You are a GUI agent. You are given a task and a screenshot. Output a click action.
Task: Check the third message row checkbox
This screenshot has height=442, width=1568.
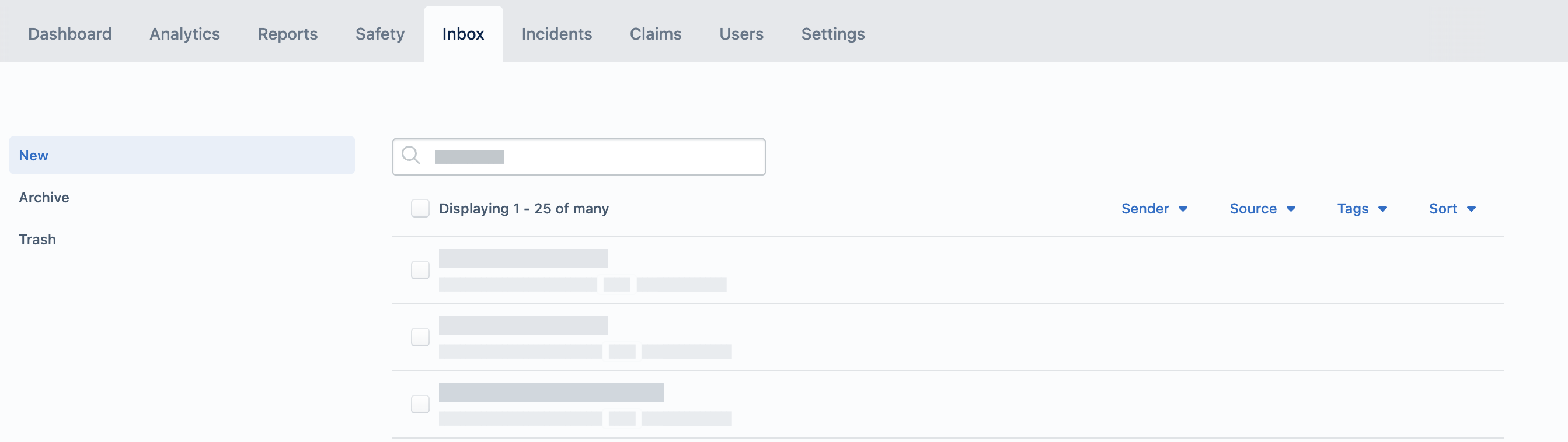click(420, 404)
